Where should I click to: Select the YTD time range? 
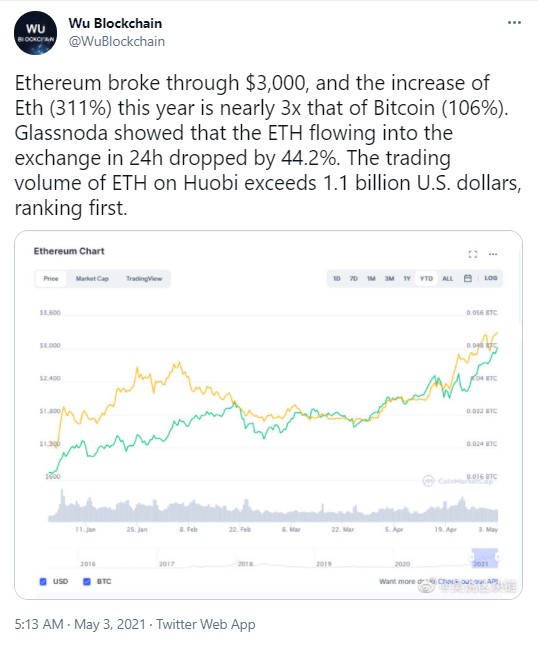click(x=426, y=278)
